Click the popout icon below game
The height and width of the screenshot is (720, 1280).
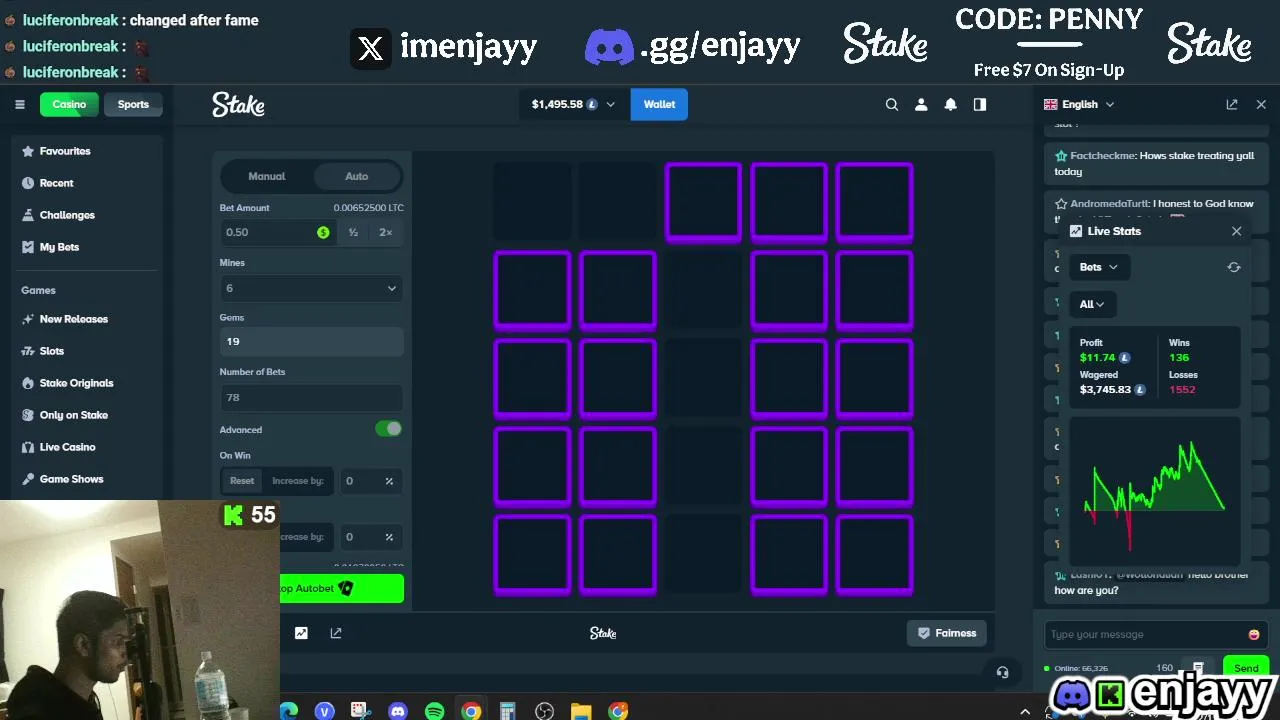tap(336, 633)
